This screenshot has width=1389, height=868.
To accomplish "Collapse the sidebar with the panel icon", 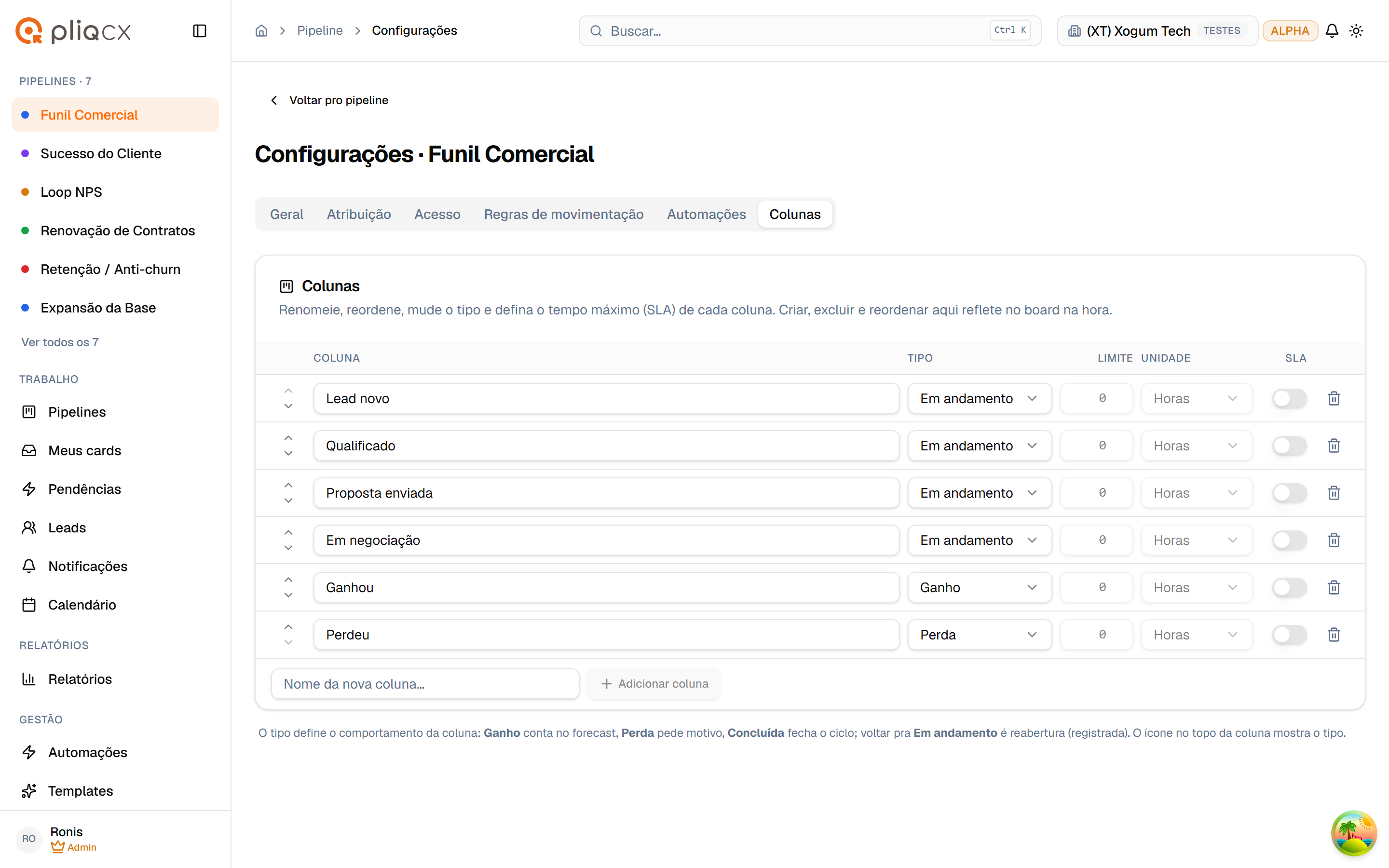I will point(199,31).
